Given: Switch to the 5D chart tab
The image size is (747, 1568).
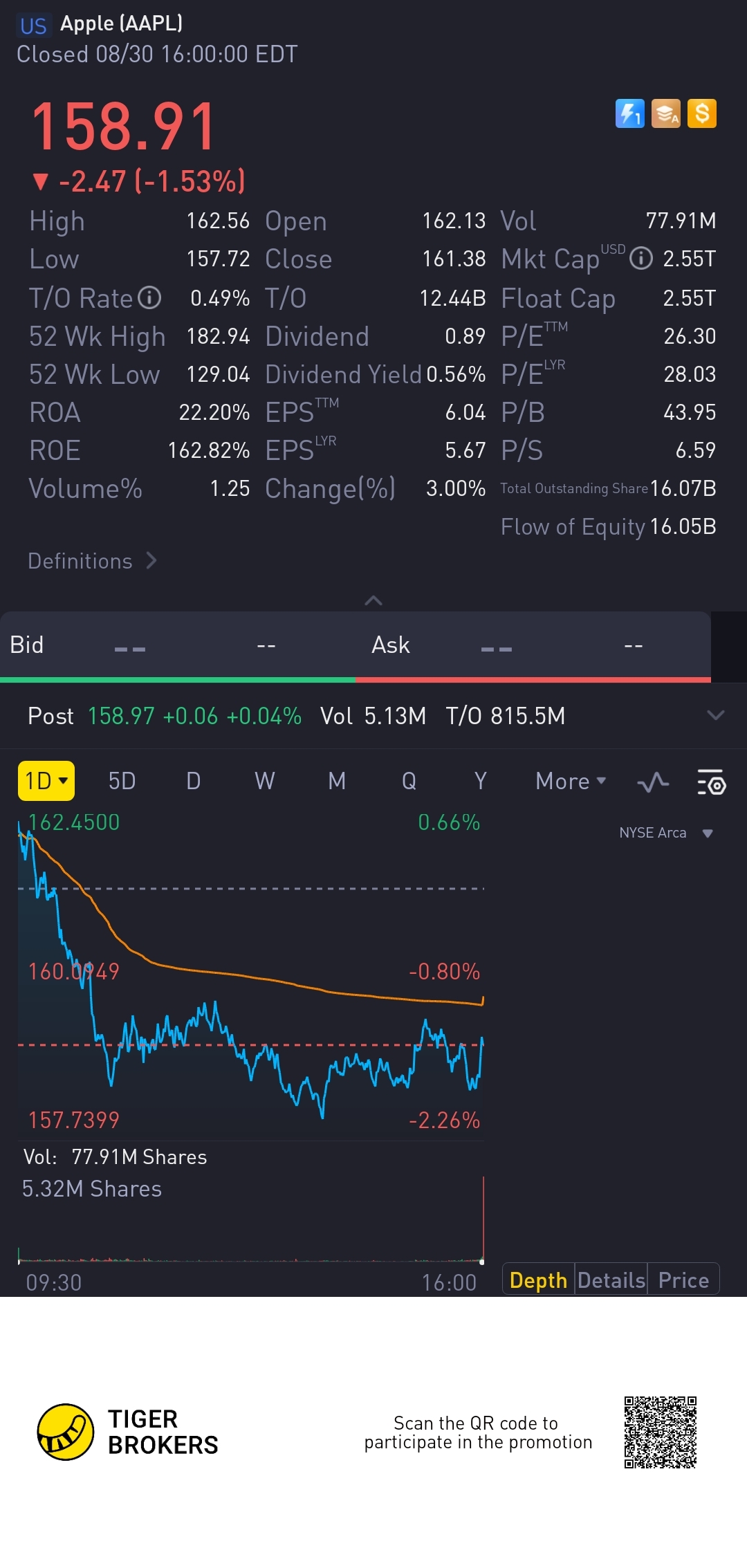Looking at the screenshot, I should (x=122, y=781).
